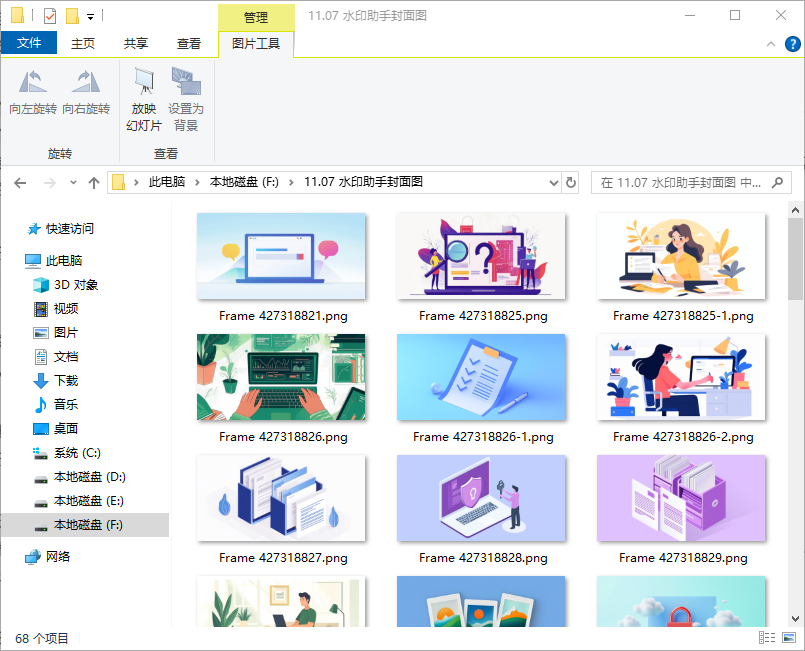Switch to the 查看 ribbon tab

coord(188,44)
